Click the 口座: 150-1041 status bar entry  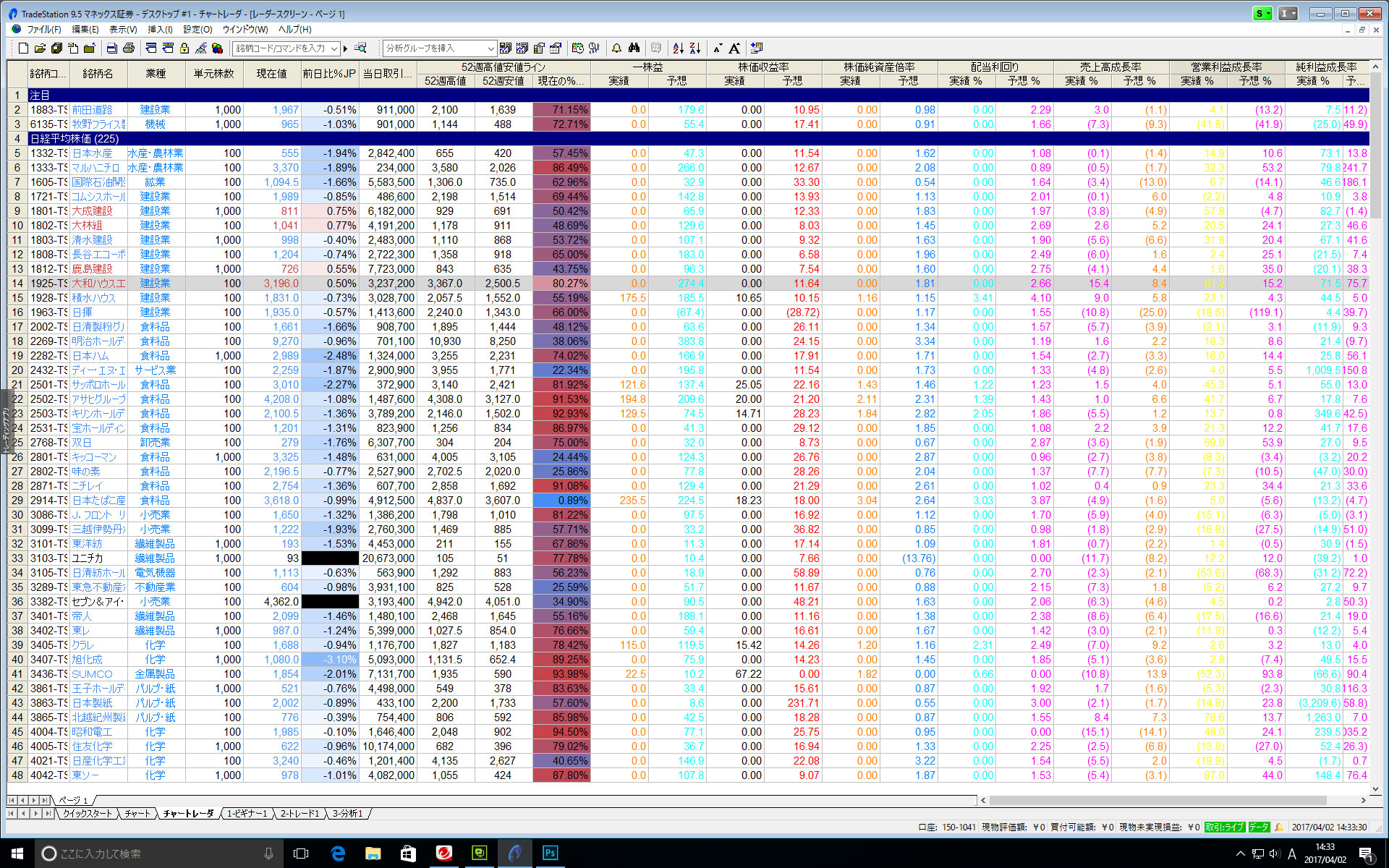click(x=947, y=827)
